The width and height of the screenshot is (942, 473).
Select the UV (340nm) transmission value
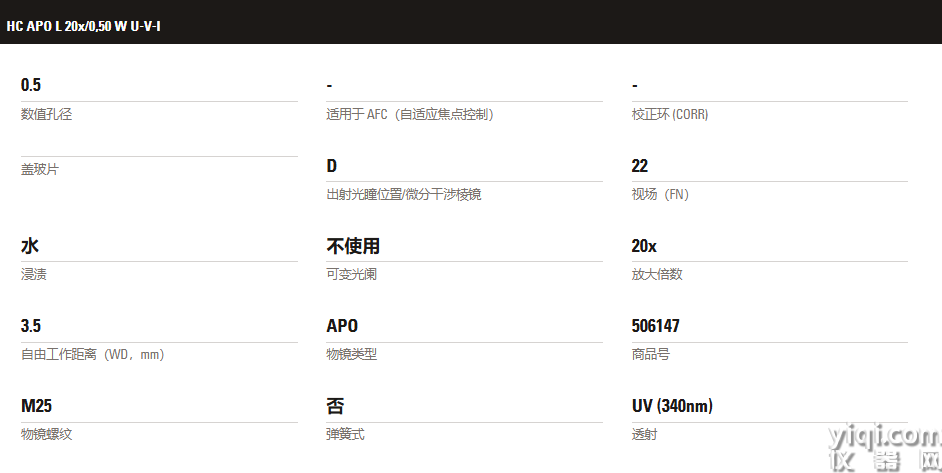[672, 406]
